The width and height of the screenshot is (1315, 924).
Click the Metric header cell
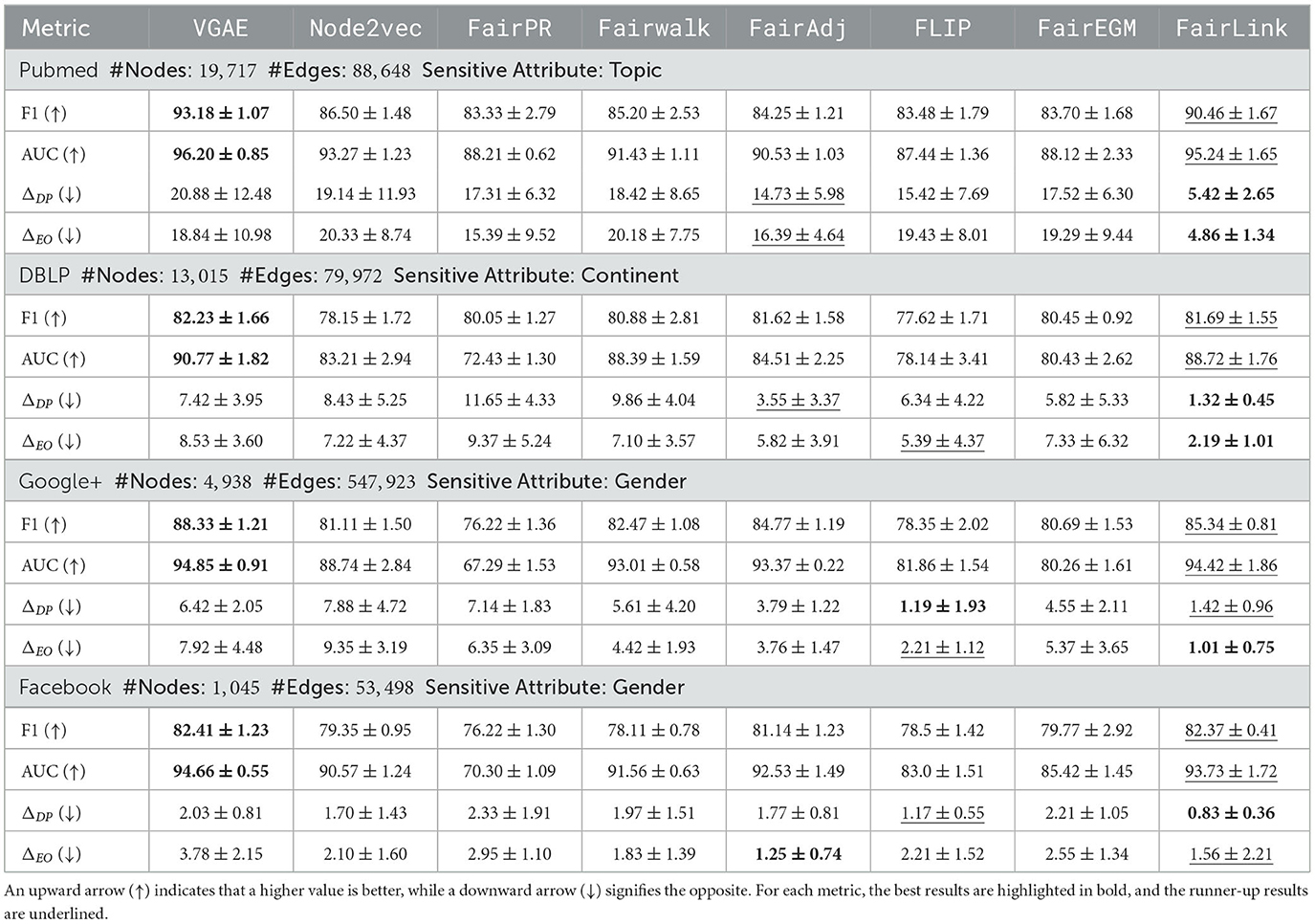(x=55, y=28)
